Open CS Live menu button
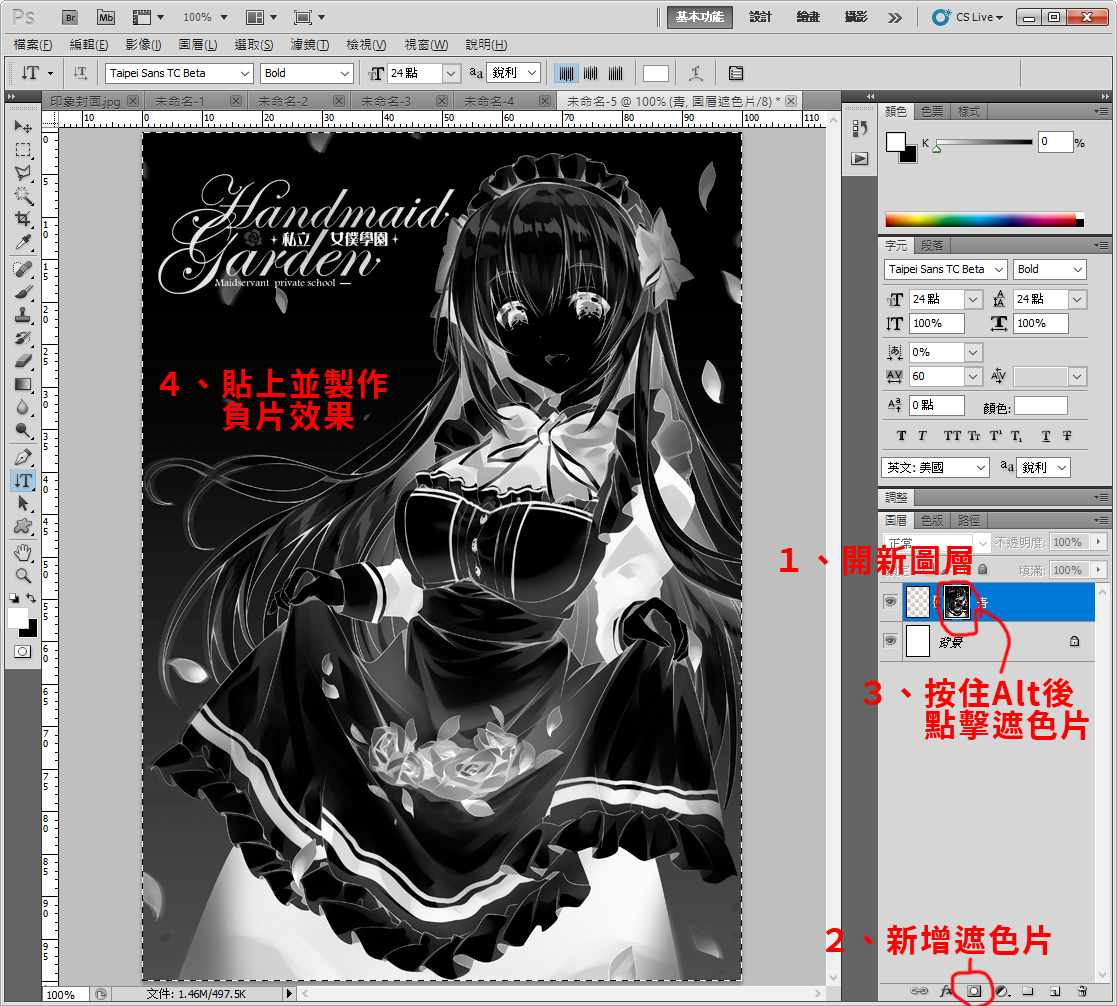 [968, 17]
